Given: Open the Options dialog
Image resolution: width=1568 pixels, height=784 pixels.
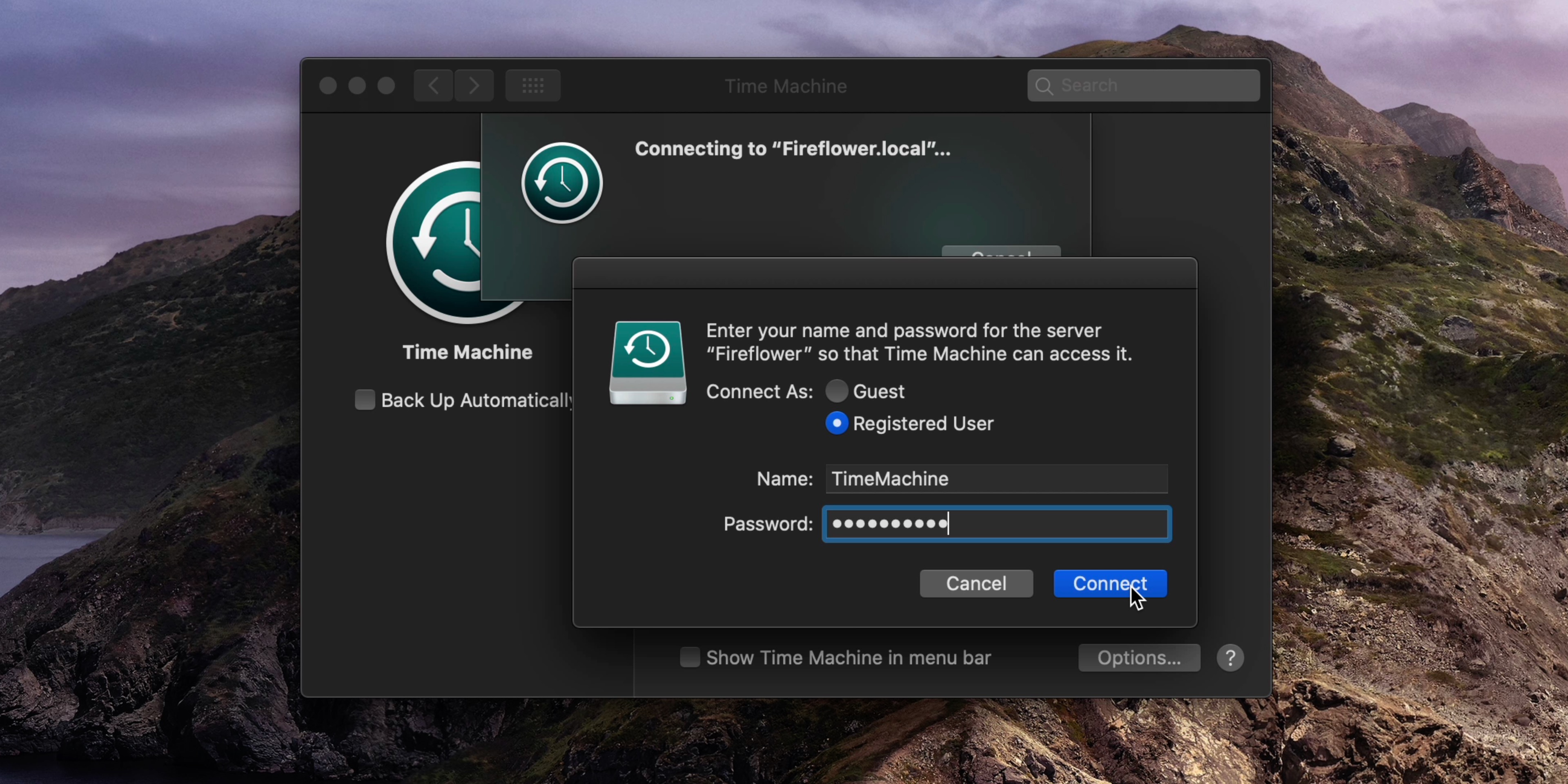Looking at the screenshot, I should coord(1139,657).
